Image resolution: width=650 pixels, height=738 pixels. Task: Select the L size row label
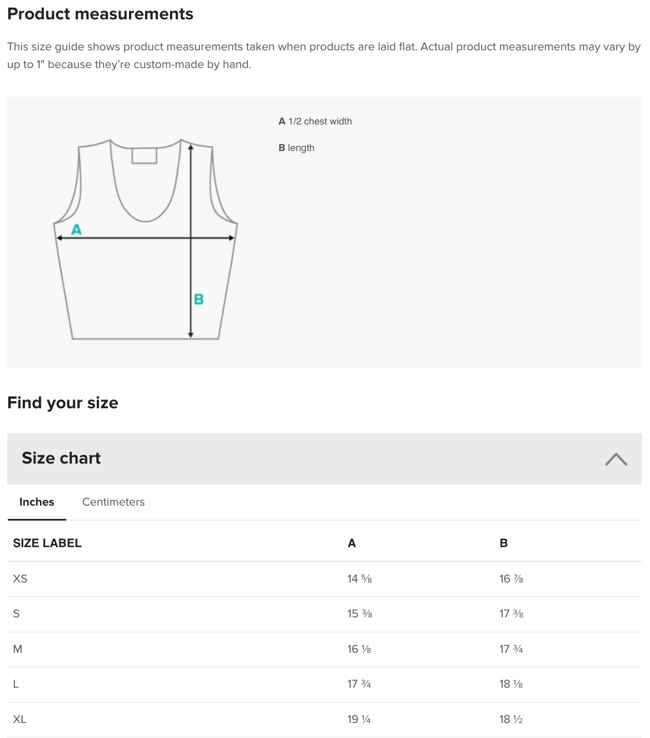16,684
